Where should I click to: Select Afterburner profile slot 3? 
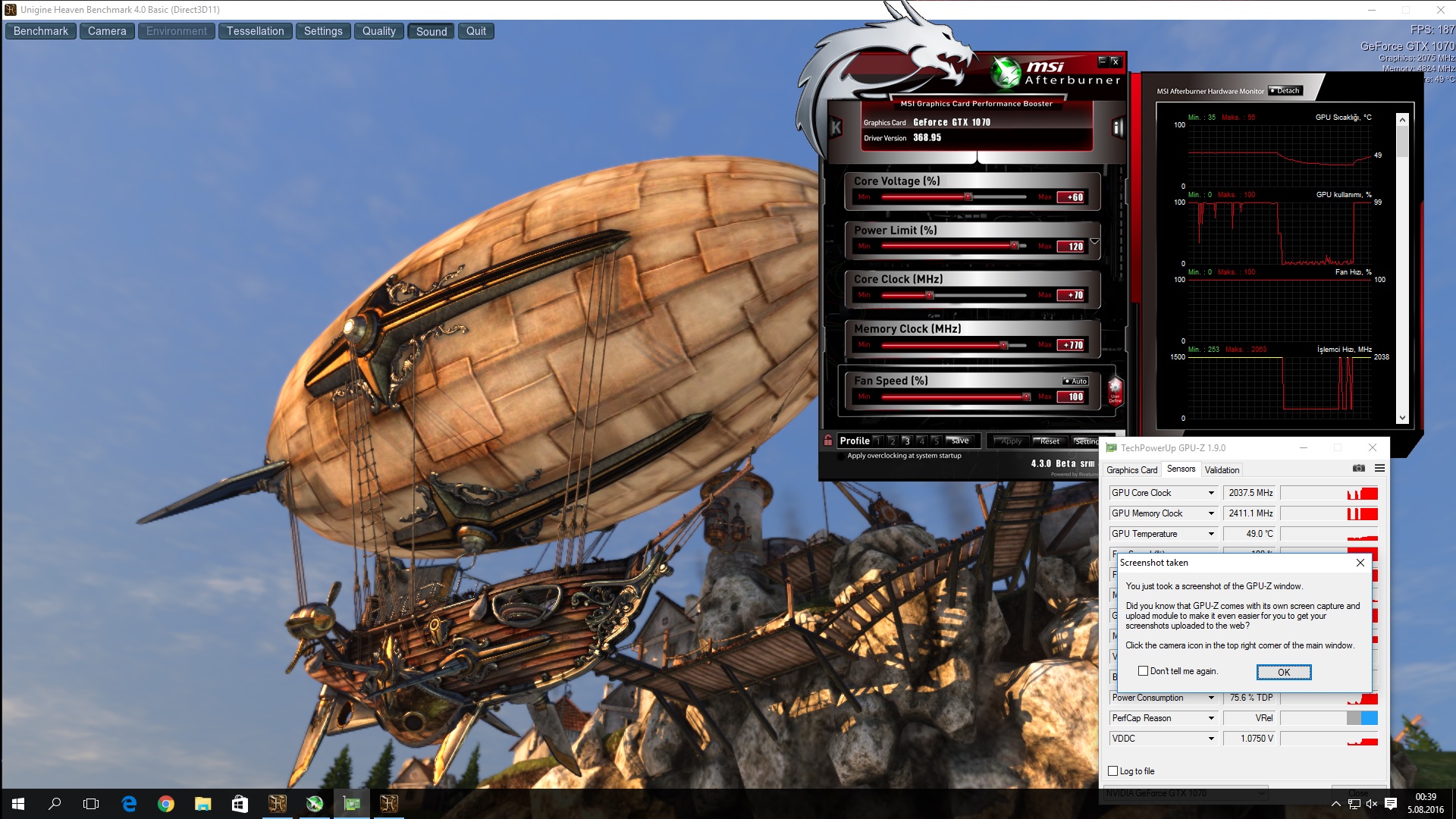coord(906,441)
